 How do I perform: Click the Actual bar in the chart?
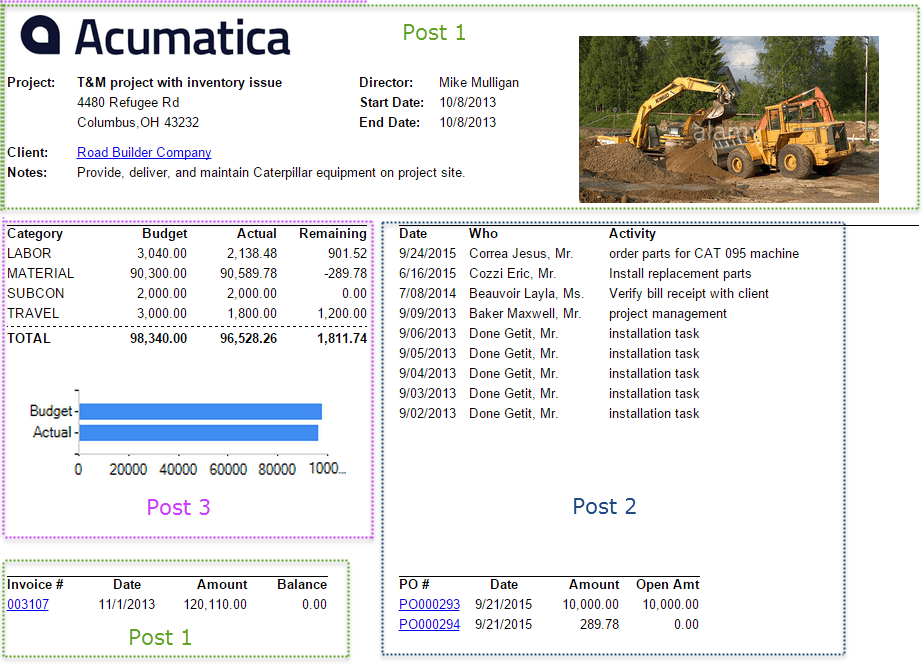click(x=199, y=433)
